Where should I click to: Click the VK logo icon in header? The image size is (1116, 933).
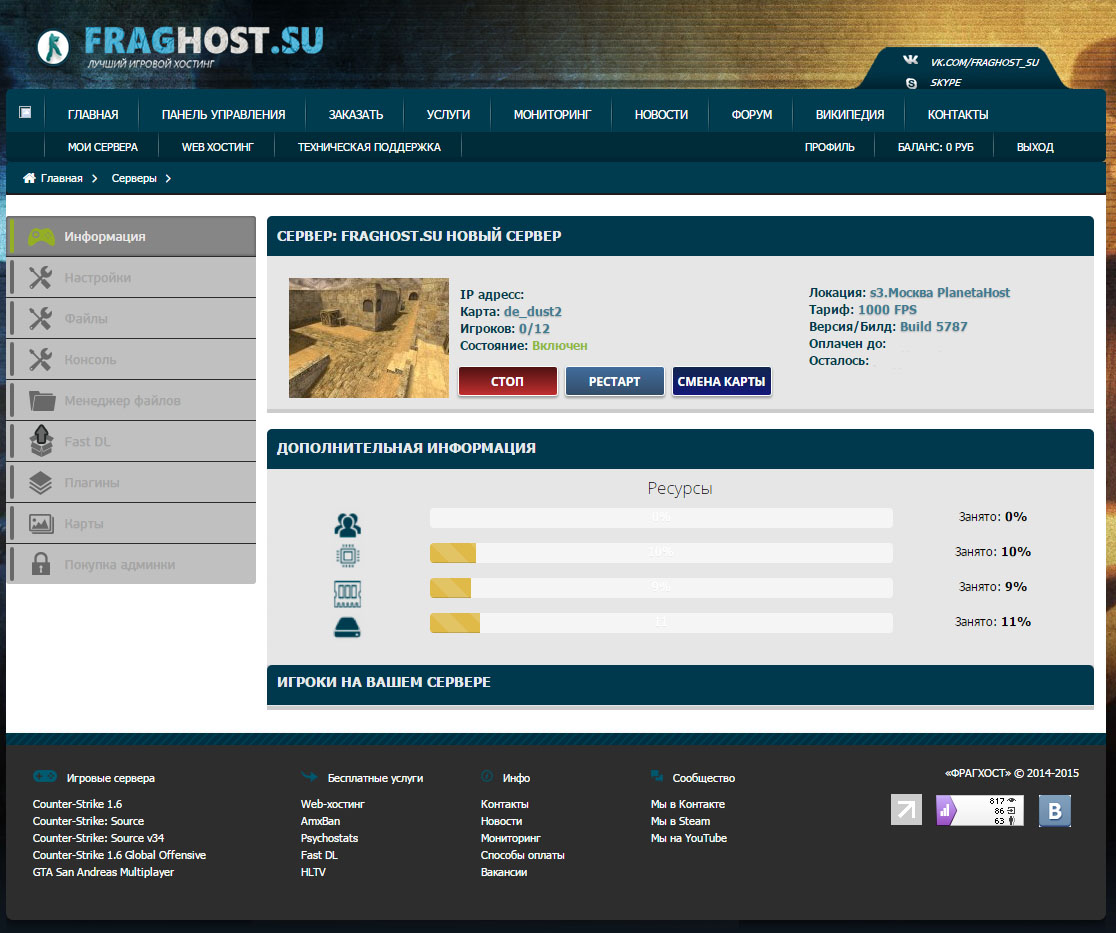pyautogui.click(x=910, y=60)
